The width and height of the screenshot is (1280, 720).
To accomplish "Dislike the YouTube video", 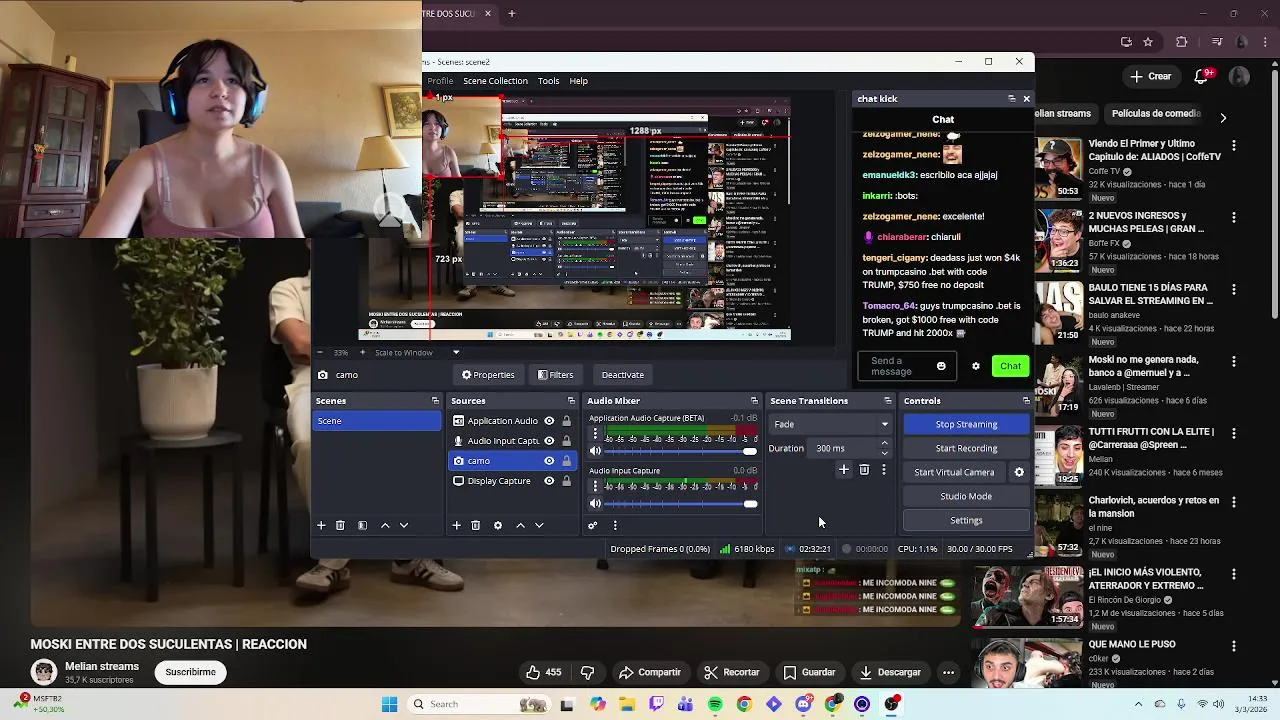I will click(587, 672).
